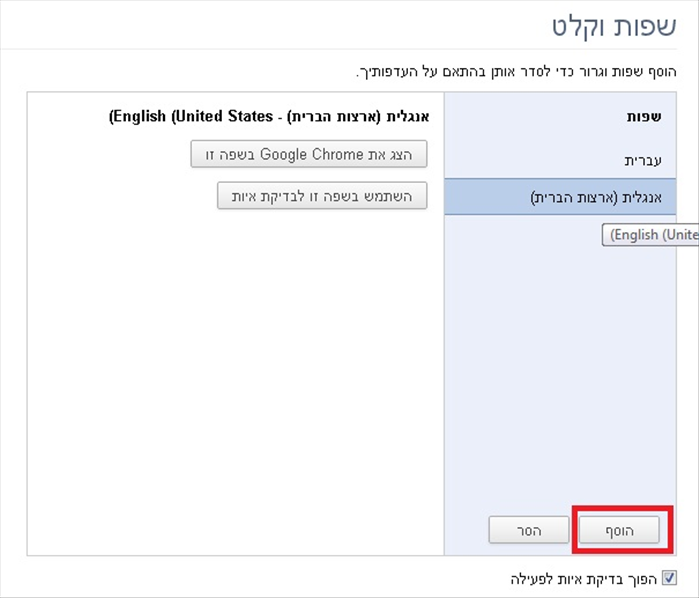Select אנגלית (ארצות הברית) list entry
This screenshot has height=598, width=699.
(x=560, y=197)
